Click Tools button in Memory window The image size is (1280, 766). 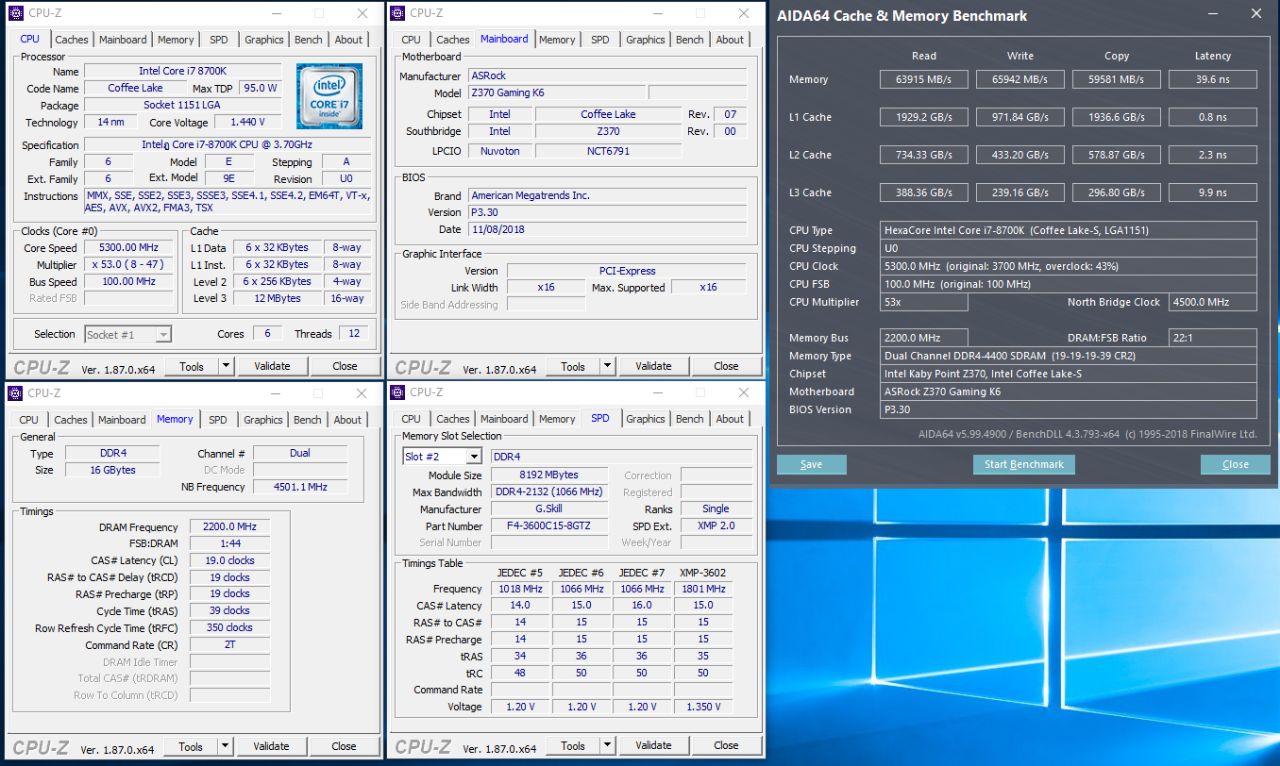(191, 746)
